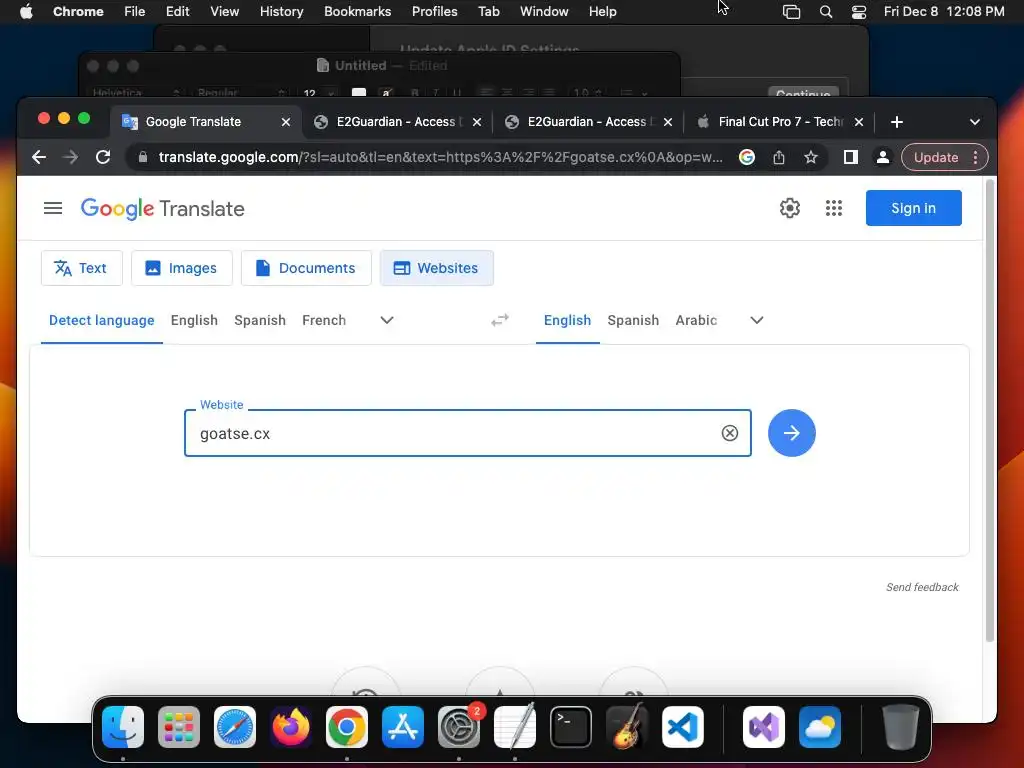The height and width of the screenshot is (768, 1024).
Task: Open Trash from the Dock
Action: [x=901, y=727]
